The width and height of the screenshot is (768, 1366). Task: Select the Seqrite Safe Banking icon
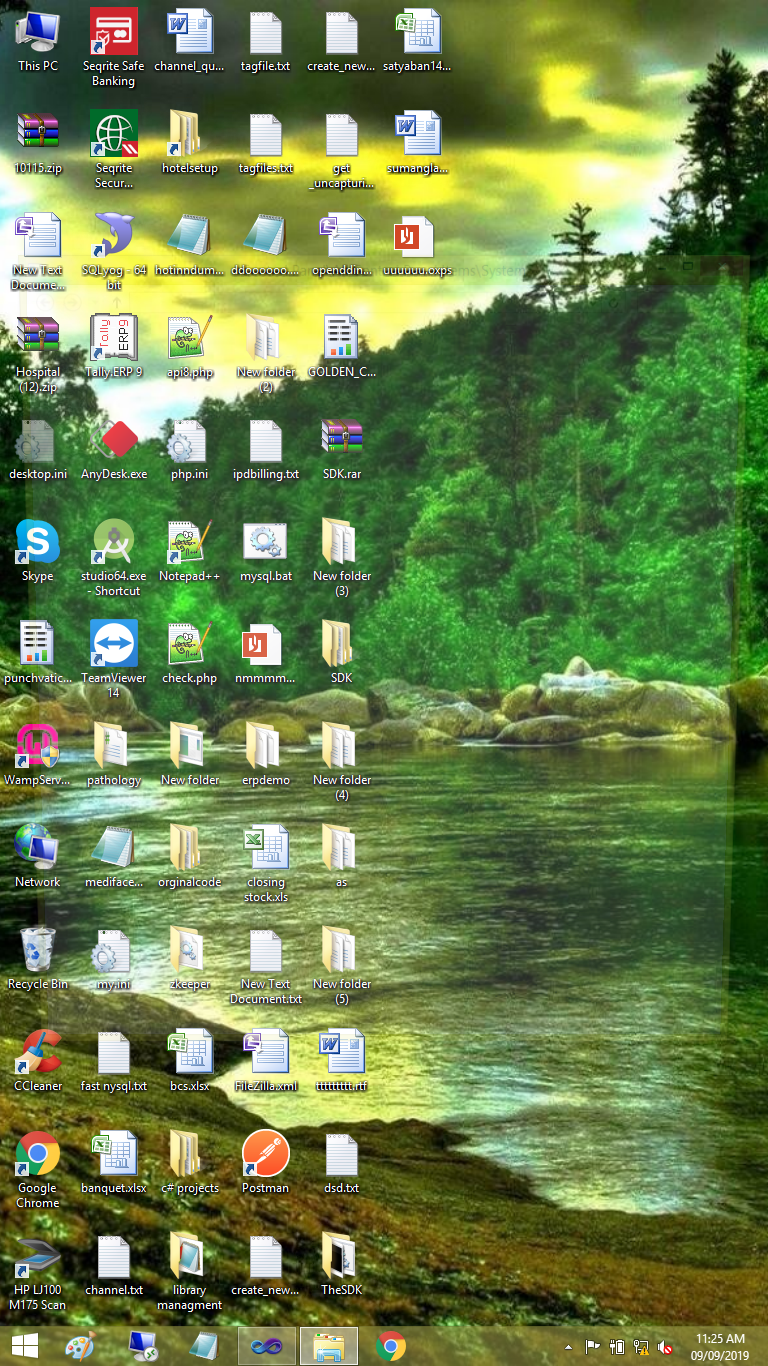click(113, 33)
